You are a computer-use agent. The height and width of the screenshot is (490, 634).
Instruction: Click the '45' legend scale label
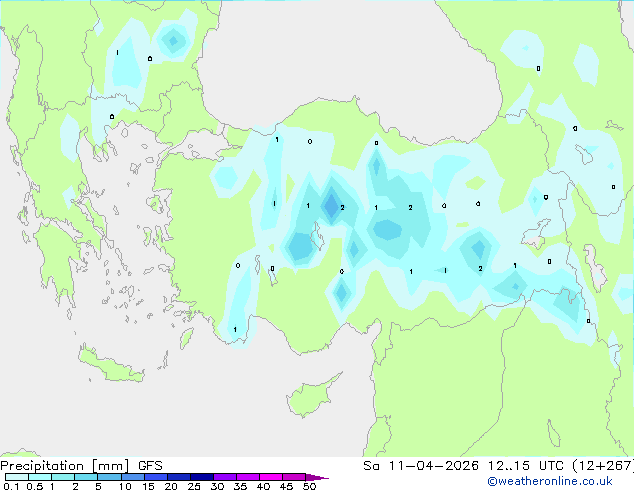point(286,486)
